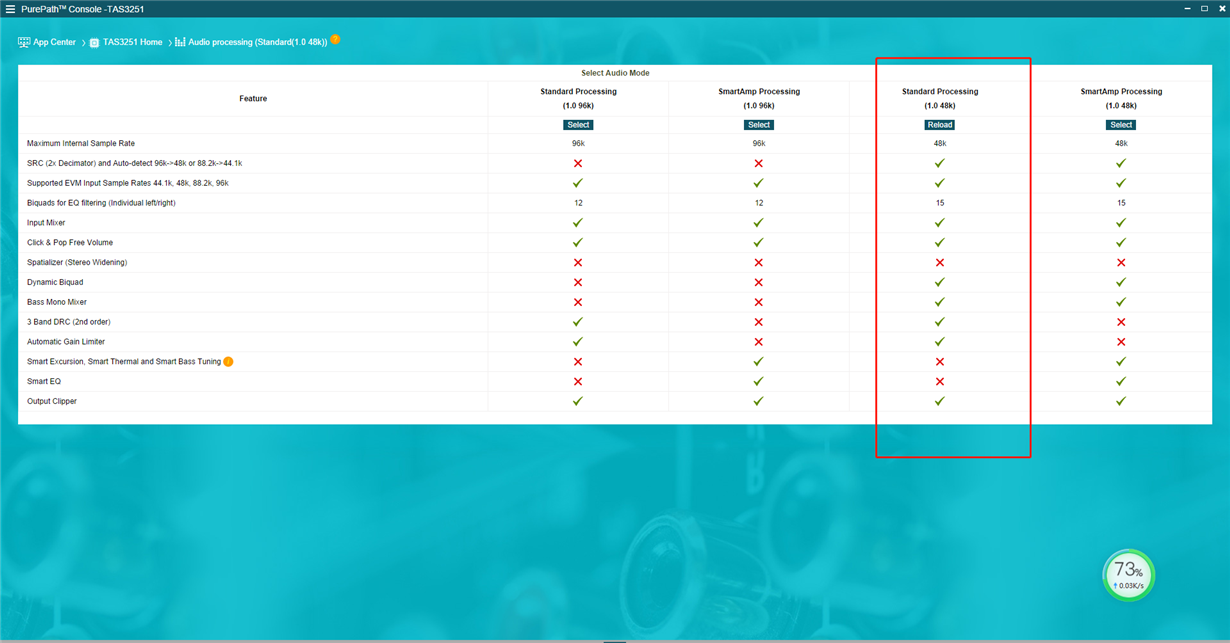Image resolution: width=1230 pixels, height=643 pixels.
Task: Click the 73% network speed widget
Action: point(1128,575)
